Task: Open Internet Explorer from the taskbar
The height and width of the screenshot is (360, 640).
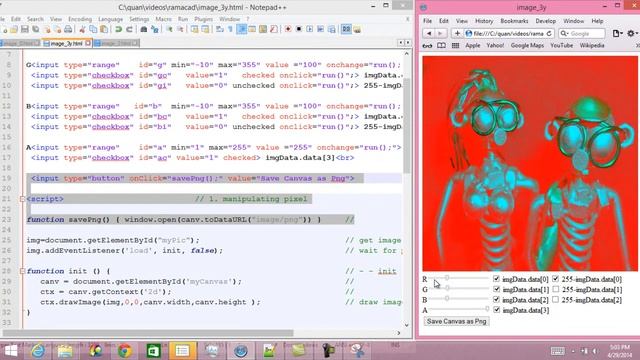Action: pyautogui.click(x=38, y=351)
